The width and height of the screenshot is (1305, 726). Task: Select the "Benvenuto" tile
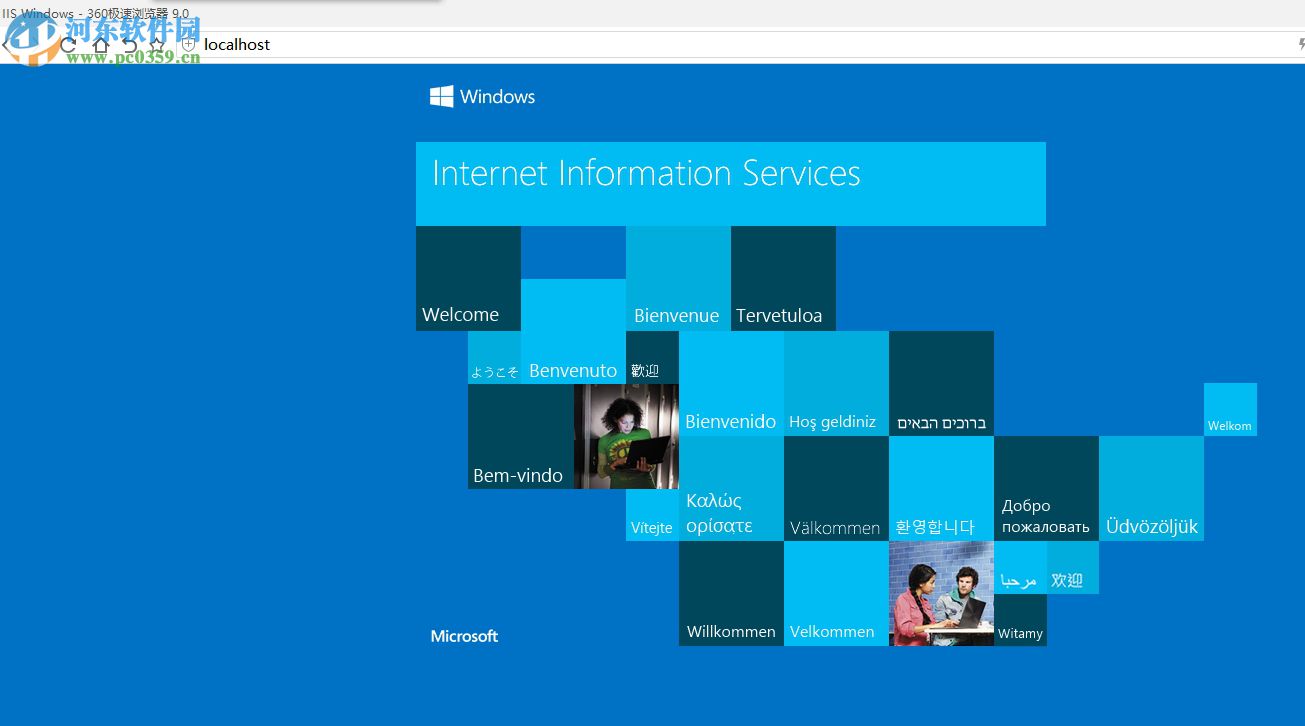pyautogui.click(x=573, y=331)
